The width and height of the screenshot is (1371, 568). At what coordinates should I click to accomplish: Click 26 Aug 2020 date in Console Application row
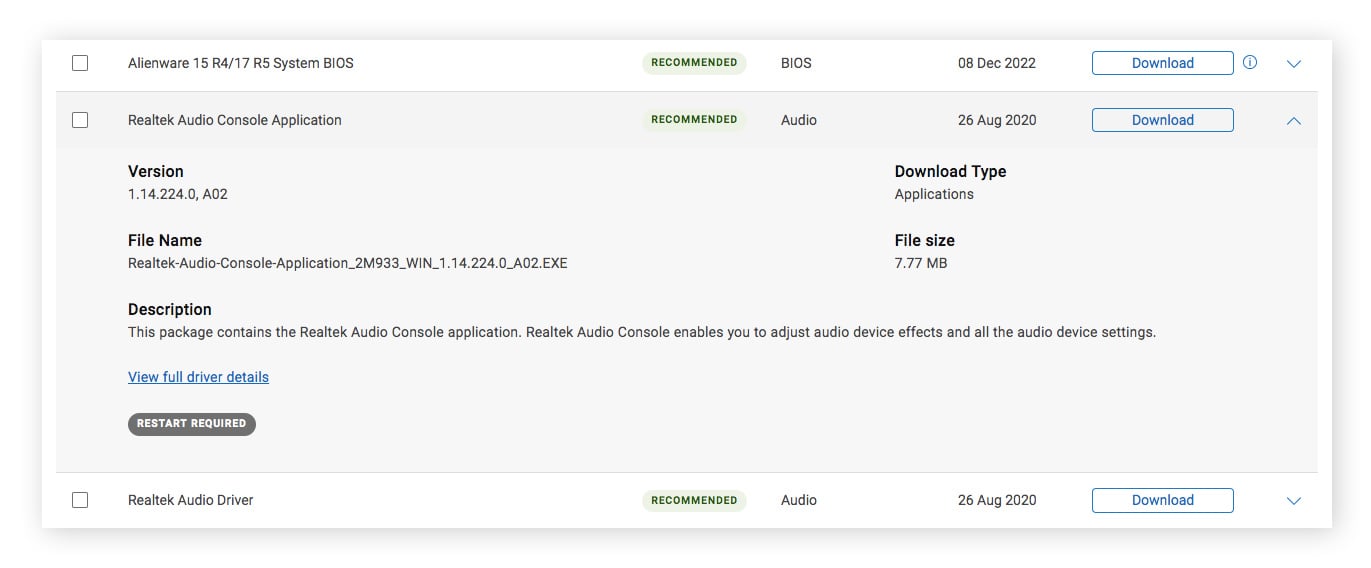click(997, 120)
